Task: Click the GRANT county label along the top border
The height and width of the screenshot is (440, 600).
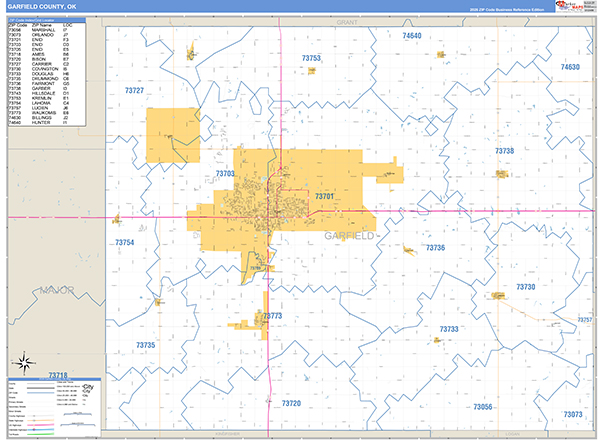Action: pos(347,23)
